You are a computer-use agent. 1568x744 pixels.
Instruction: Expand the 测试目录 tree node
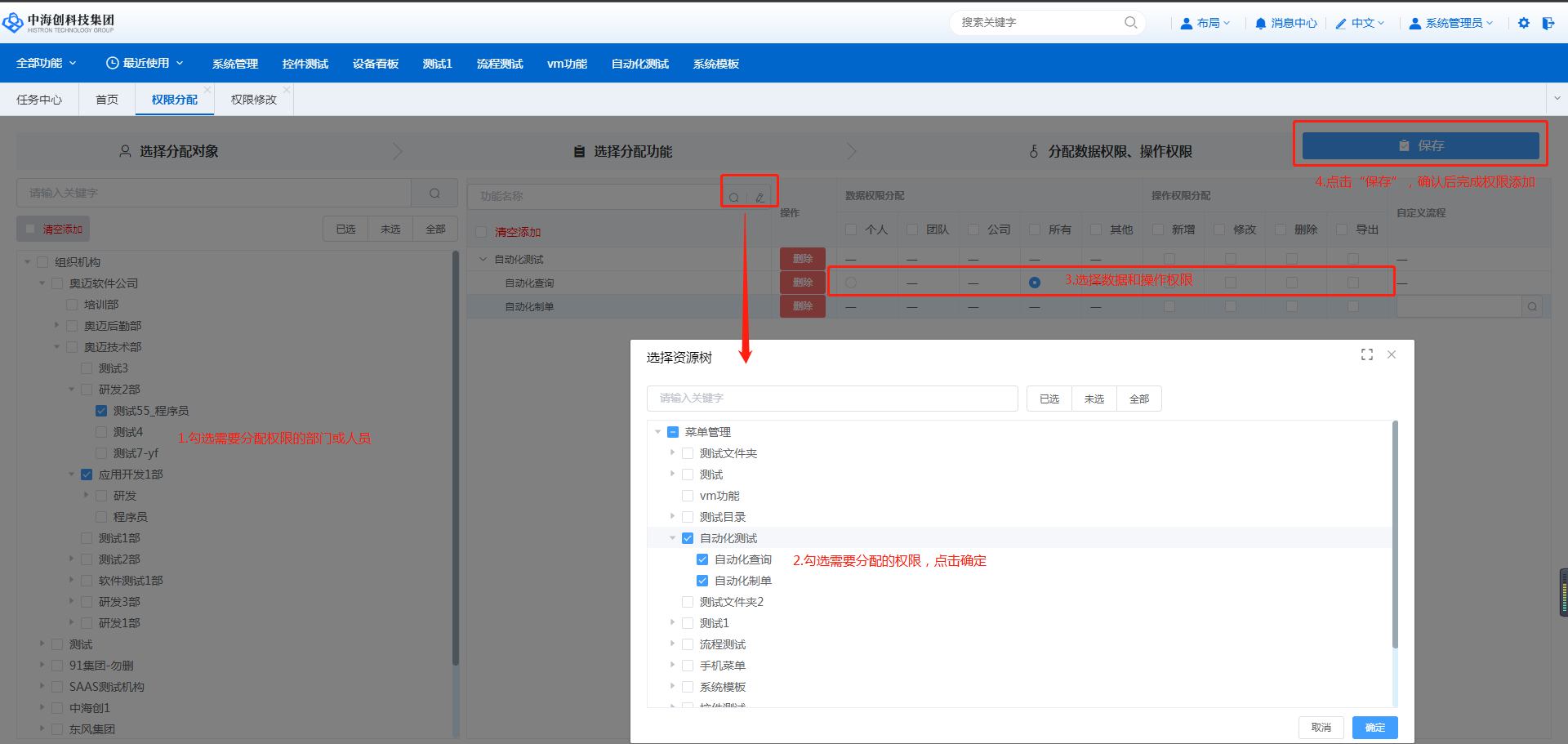click(x=672, y=517)
